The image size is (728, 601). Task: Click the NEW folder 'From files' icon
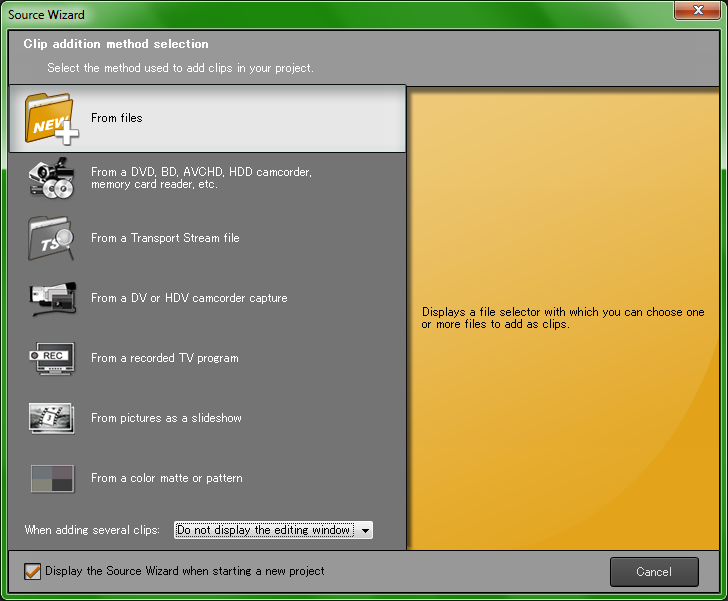click(52, 119)
